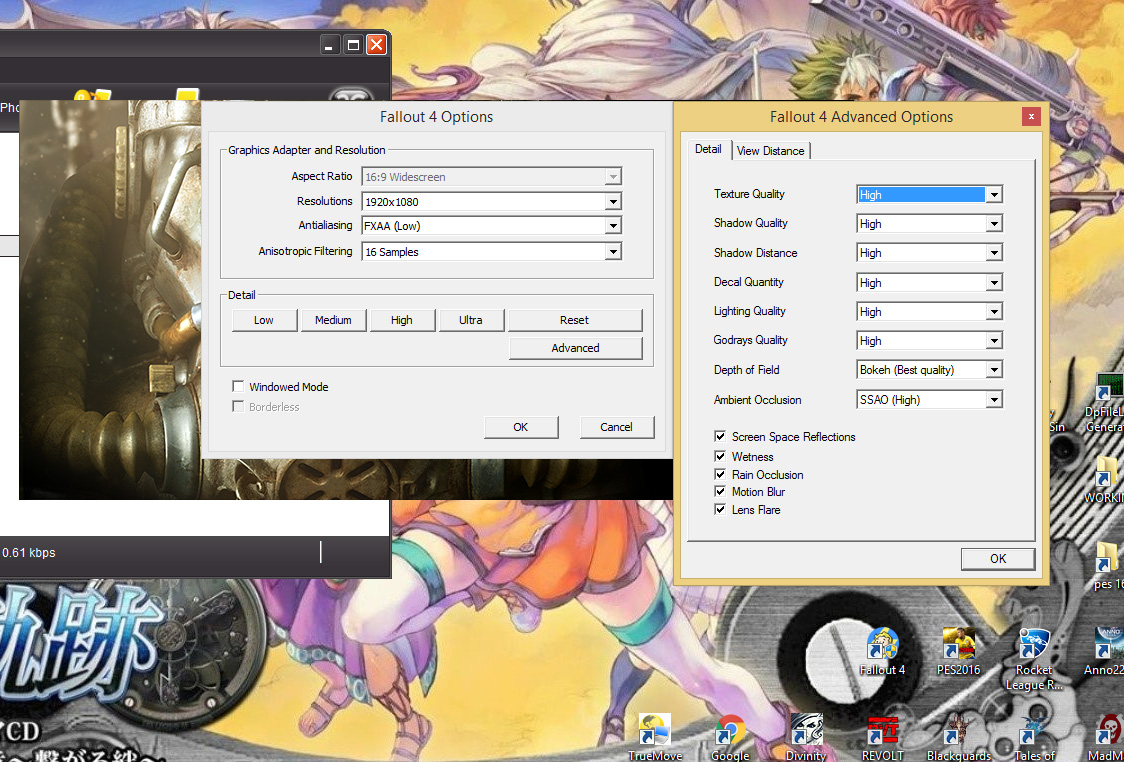Image resolution: width=1124 pixels, height=762 pixels.
Task: Maximize the dark background window
Action: click(x=353, y=45)
